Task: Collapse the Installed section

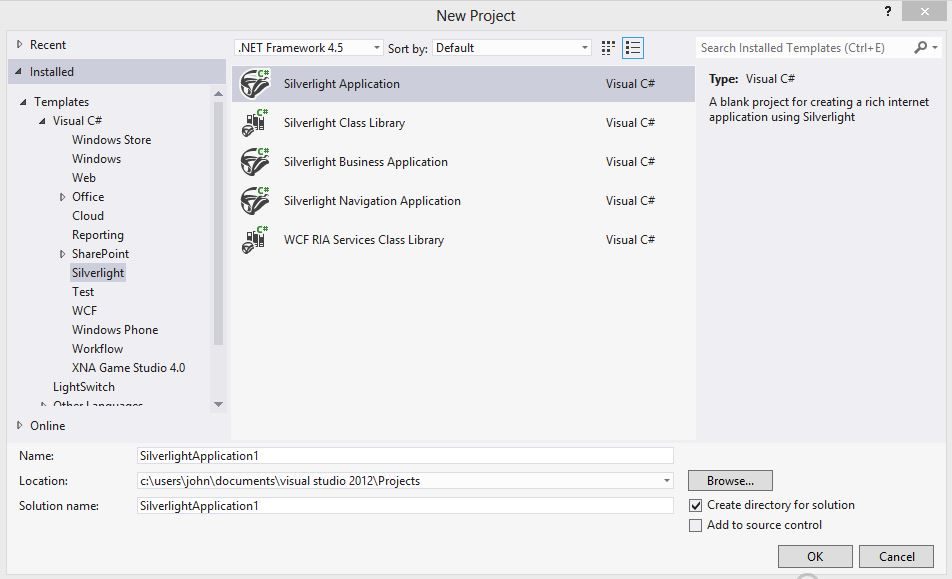Action: click(19, 72)
